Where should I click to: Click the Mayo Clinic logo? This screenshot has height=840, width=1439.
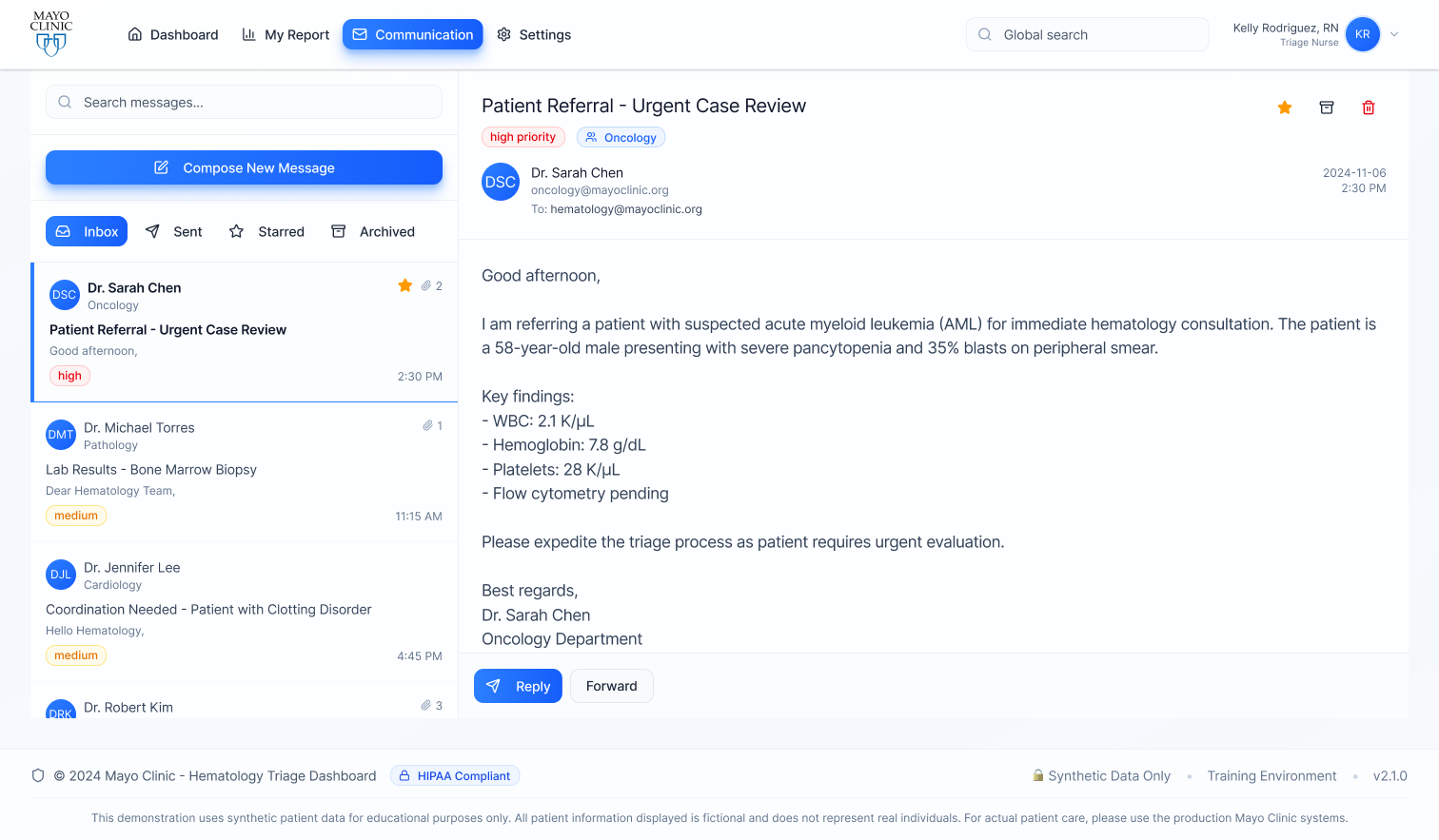coord(51,34)
